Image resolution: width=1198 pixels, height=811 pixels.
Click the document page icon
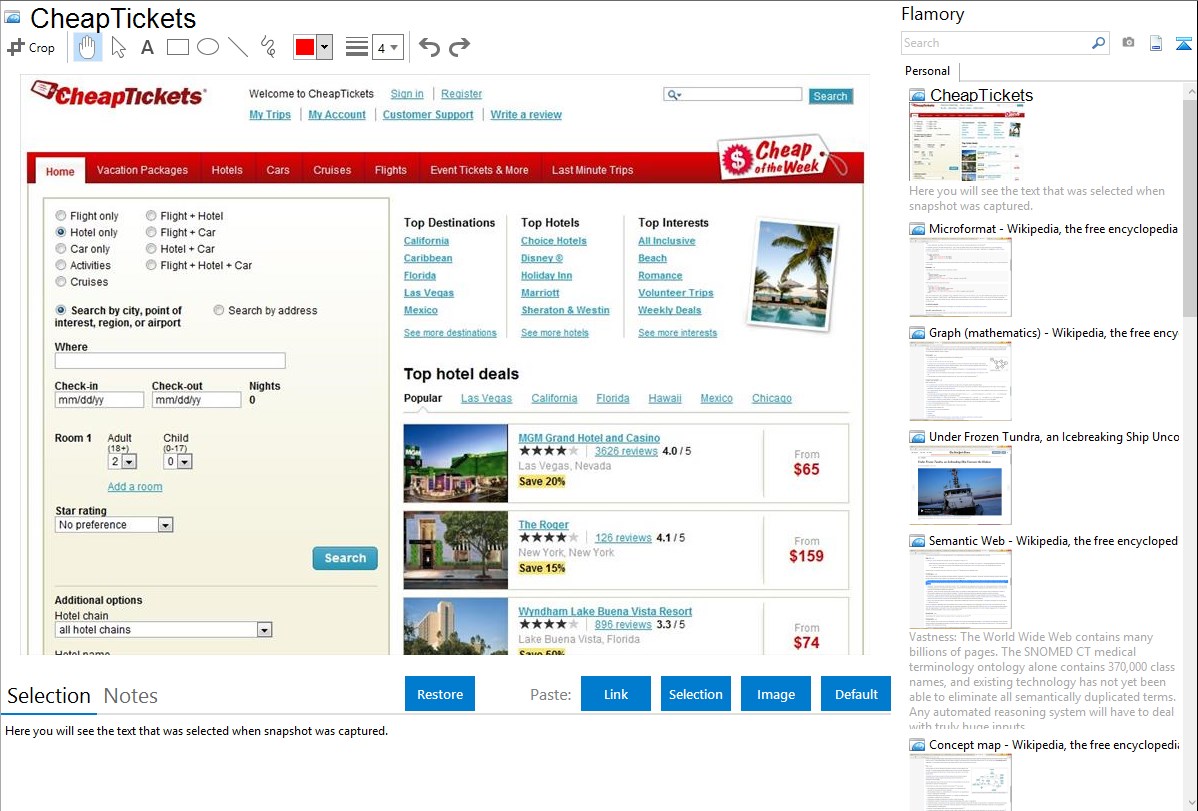(1156, 43)
